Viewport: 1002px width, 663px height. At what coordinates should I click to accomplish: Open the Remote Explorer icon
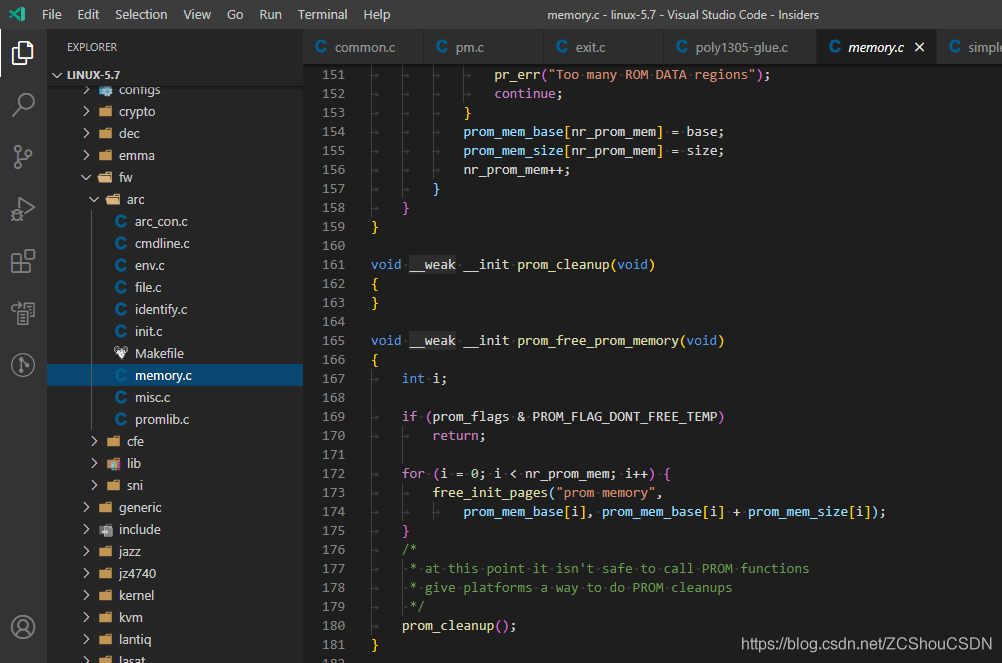23,313
